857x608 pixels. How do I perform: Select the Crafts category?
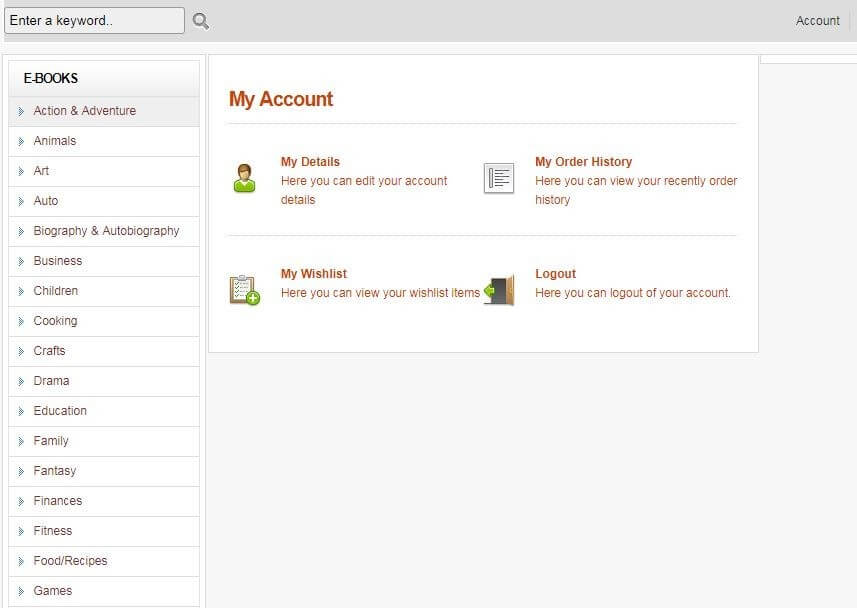point(49,350)
